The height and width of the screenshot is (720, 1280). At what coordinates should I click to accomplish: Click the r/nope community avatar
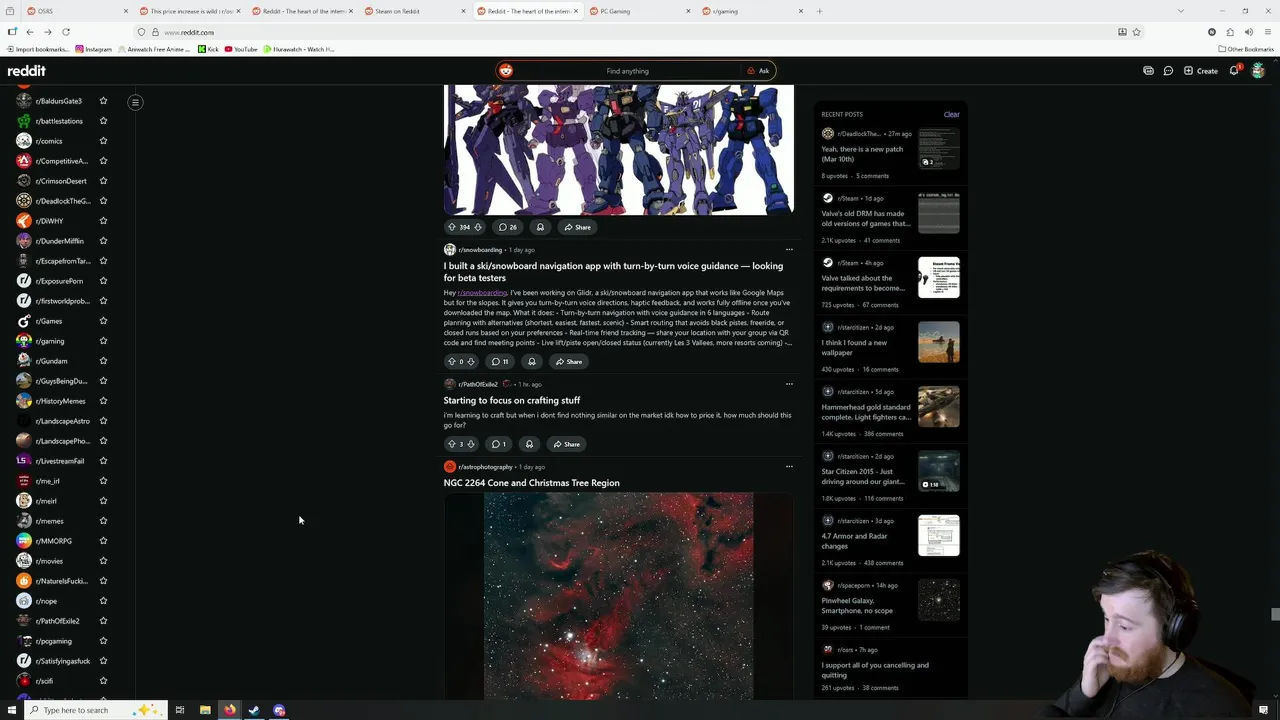(x=24, y=601)
